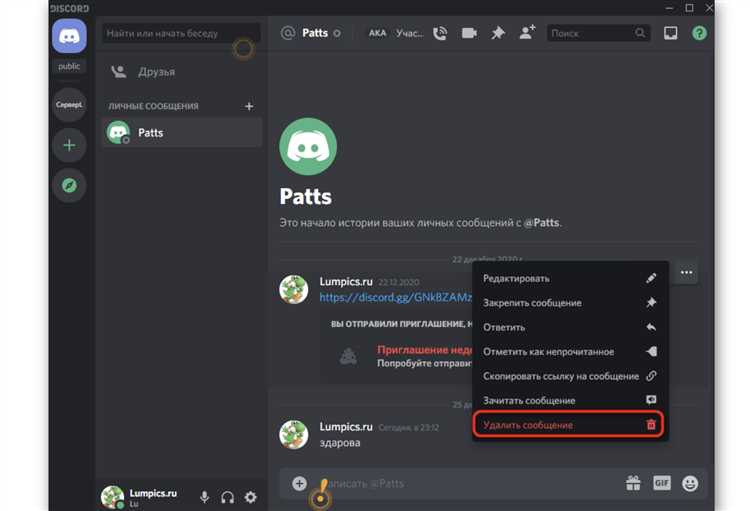Viewport: 750px width, 511px height.
Task: Select the Сервер server icon
Action: click(69, 104)
